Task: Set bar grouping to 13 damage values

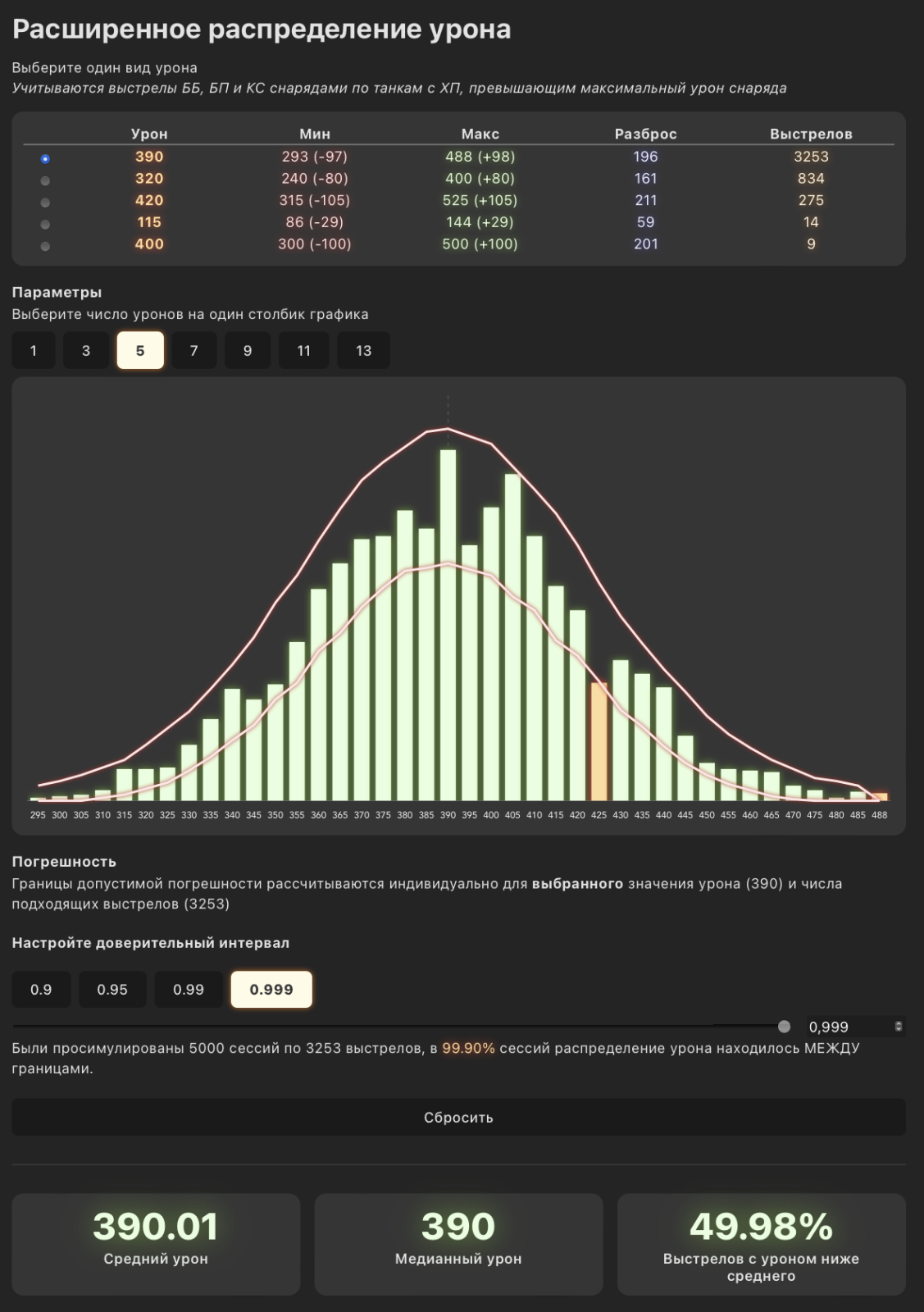Action: (x=363, y=350)
